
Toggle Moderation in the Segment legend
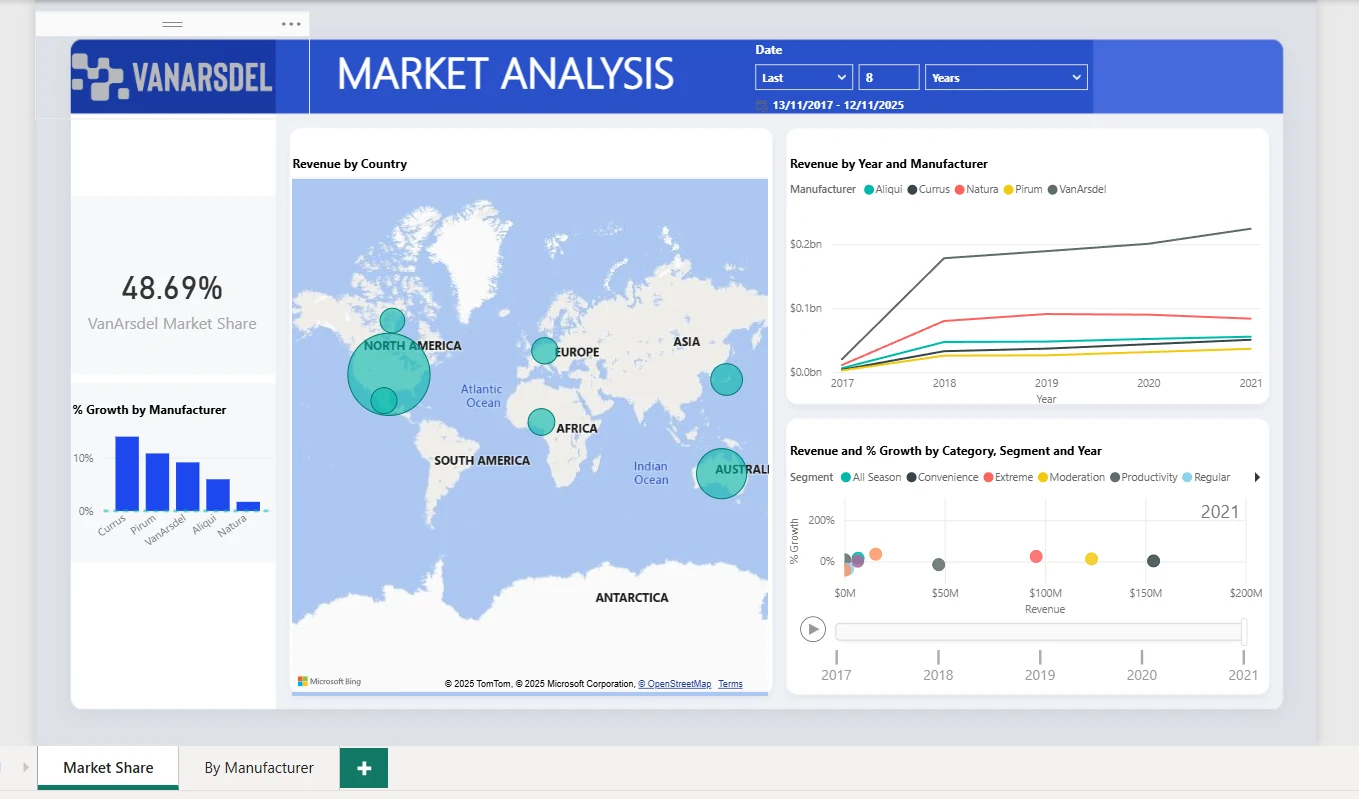point(1071,477)
